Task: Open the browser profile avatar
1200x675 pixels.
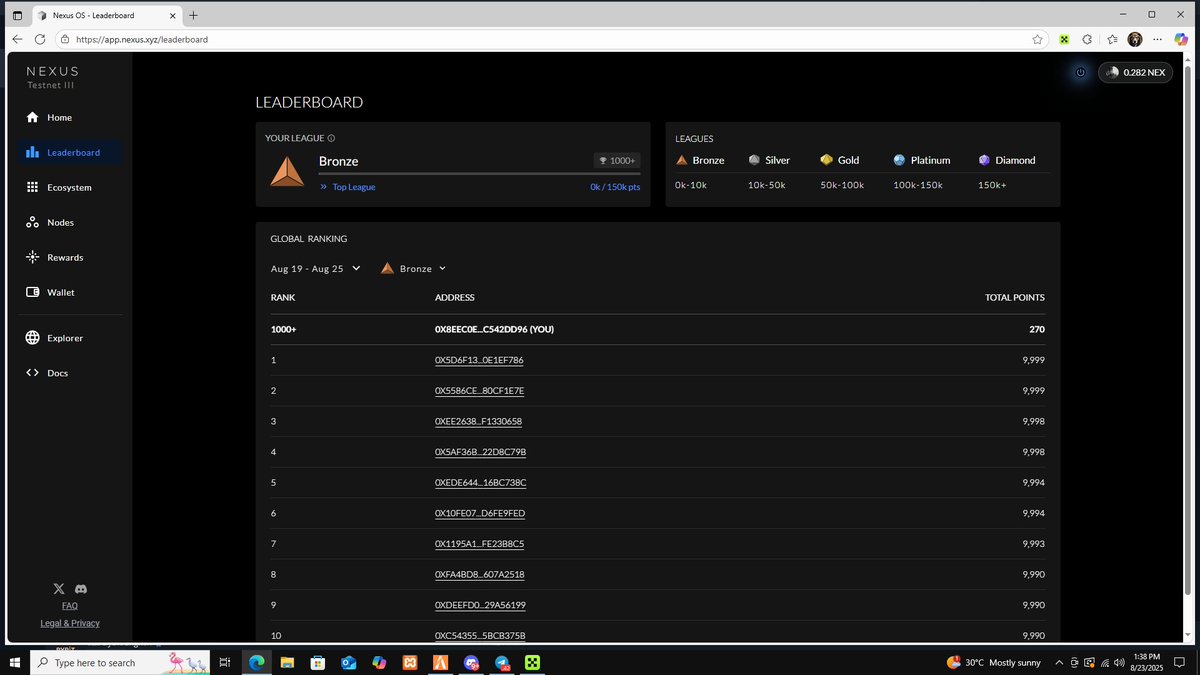Action: (1135, 39)
